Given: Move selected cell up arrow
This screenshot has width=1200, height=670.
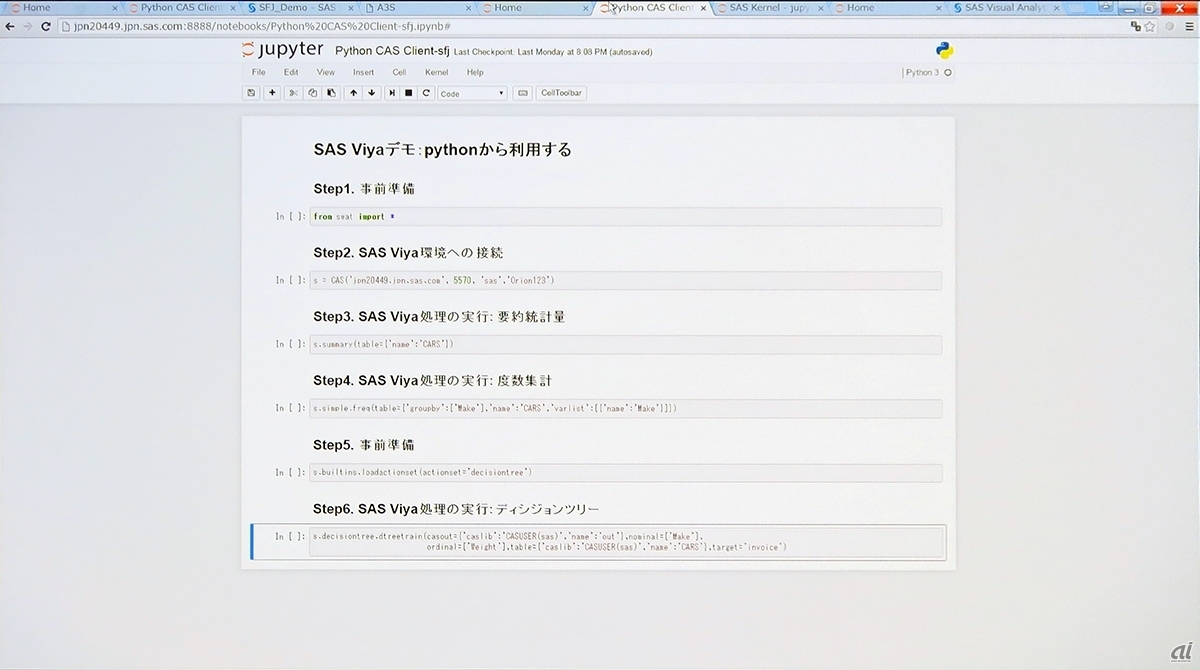Looking at the screenshot, I should tap(352, 93).
